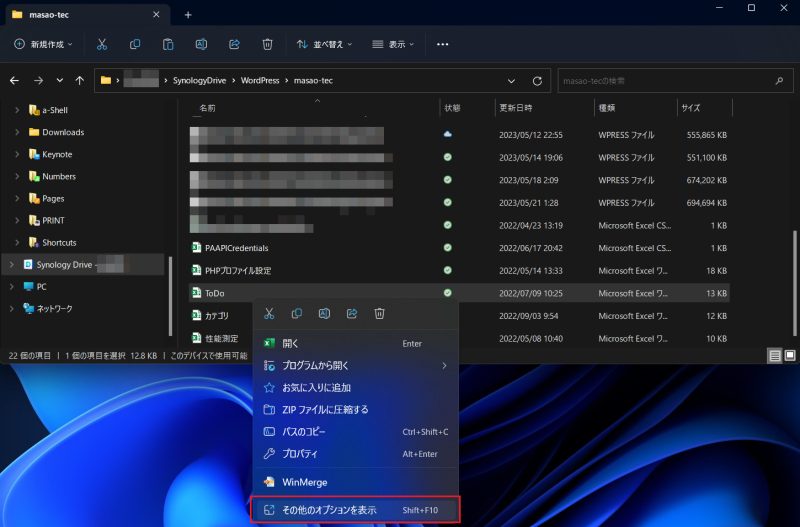This screenshot has height=527, width=800.
Task: Select その他のオプションを表示
Action: click(x=356, y=510)
